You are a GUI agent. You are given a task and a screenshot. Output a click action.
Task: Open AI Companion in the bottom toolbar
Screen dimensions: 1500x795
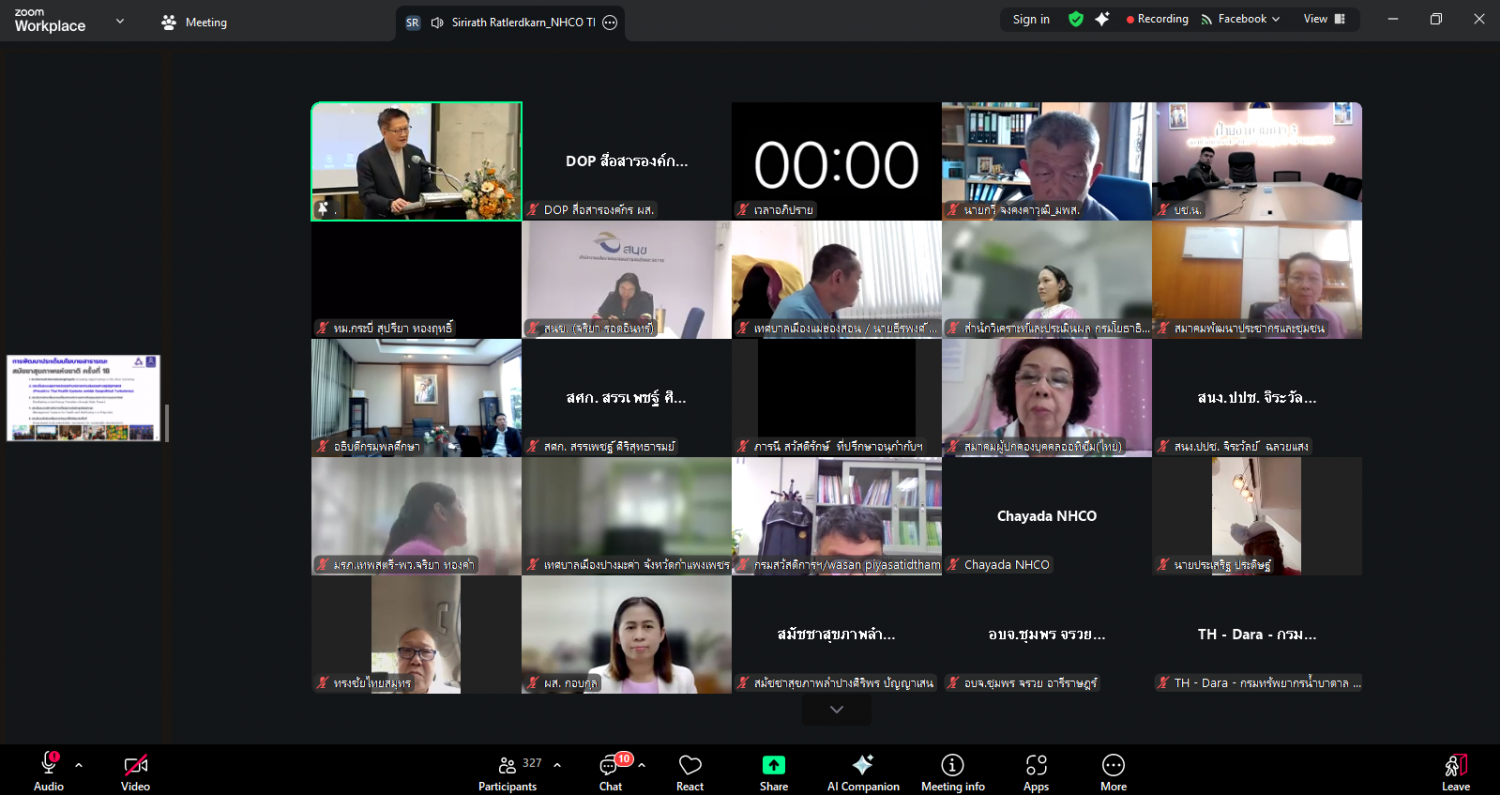tap(863, 771)
